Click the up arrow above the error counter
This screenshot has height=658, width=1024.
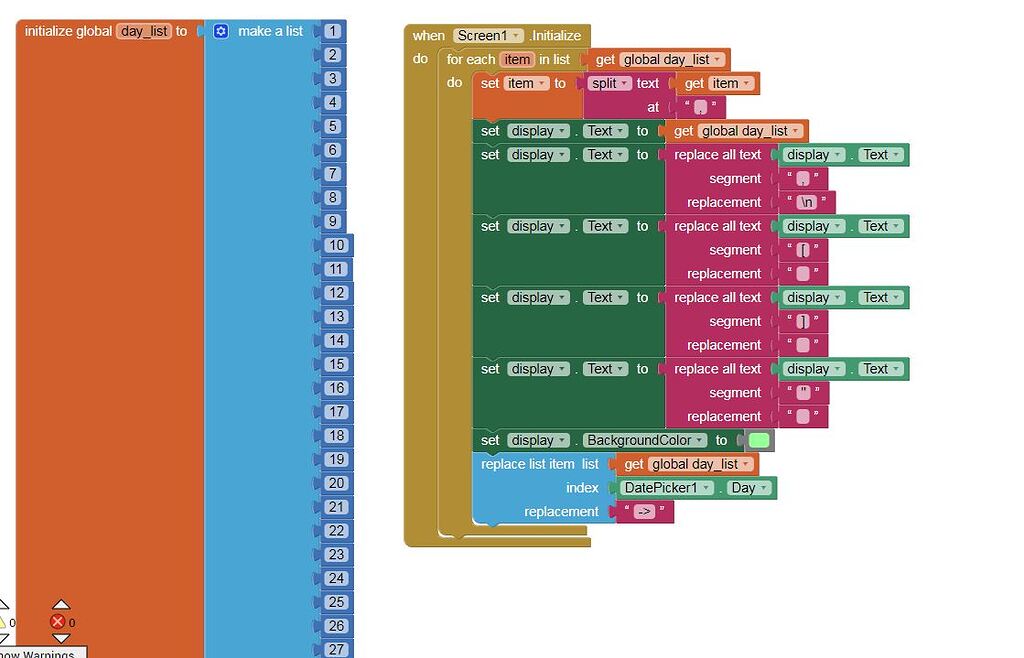pyautogui.click(x=62, y=604)
